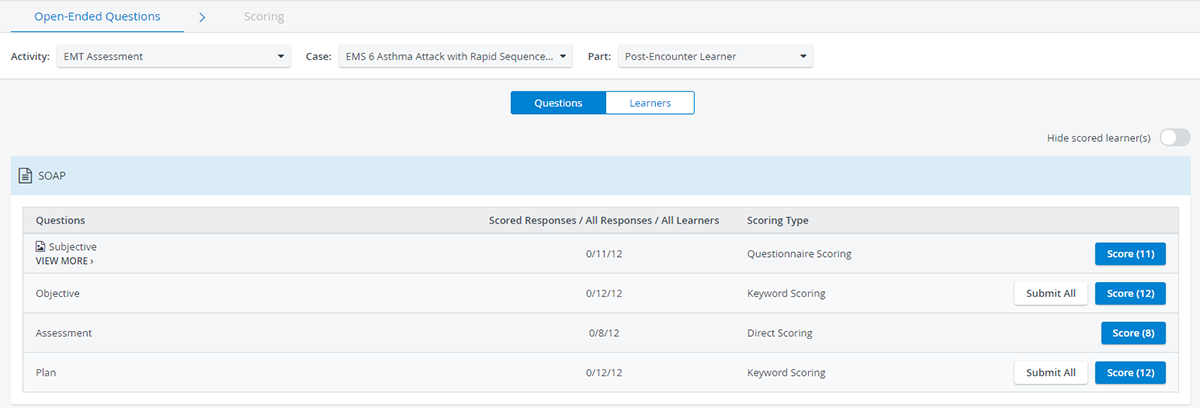This screenshot has width=1200, height=408.
Task: Click the breadcrumb chevron before Scoring
Action: [x=202, y=17]
